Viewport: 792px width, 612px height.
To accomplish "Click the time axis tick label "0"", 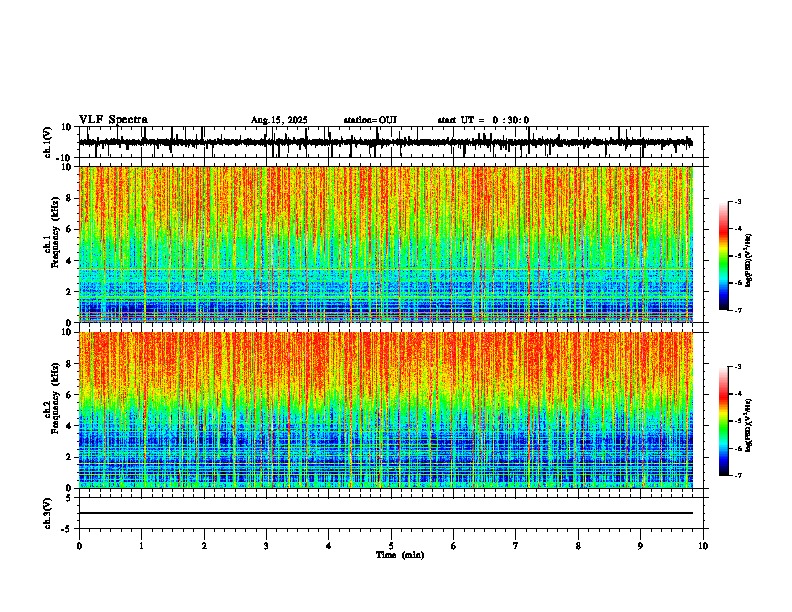I will tap(79, 546).
